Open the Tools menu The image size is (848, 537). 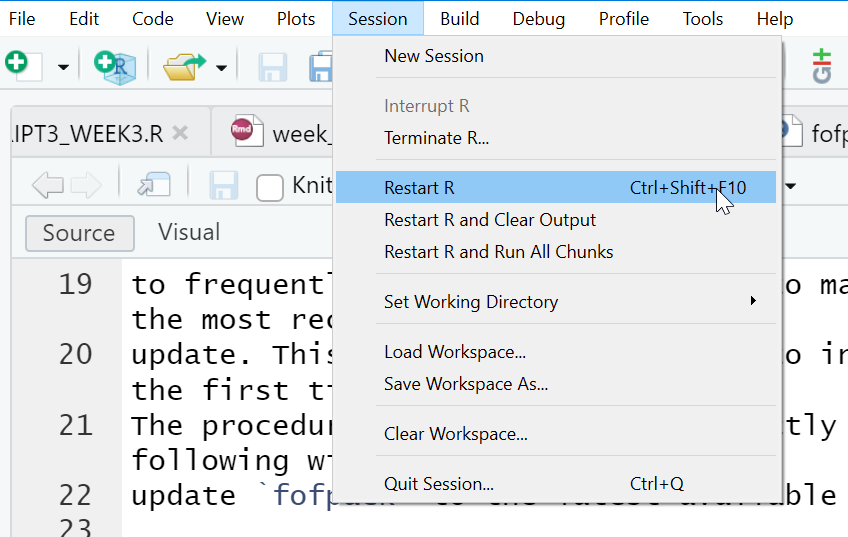[x=703, y=19]
